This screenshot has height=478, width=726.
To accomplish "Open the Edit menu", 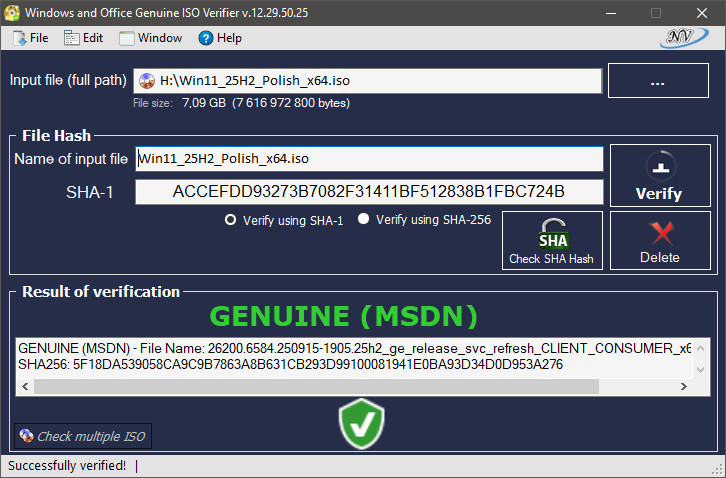I will (x=84, y=38).
